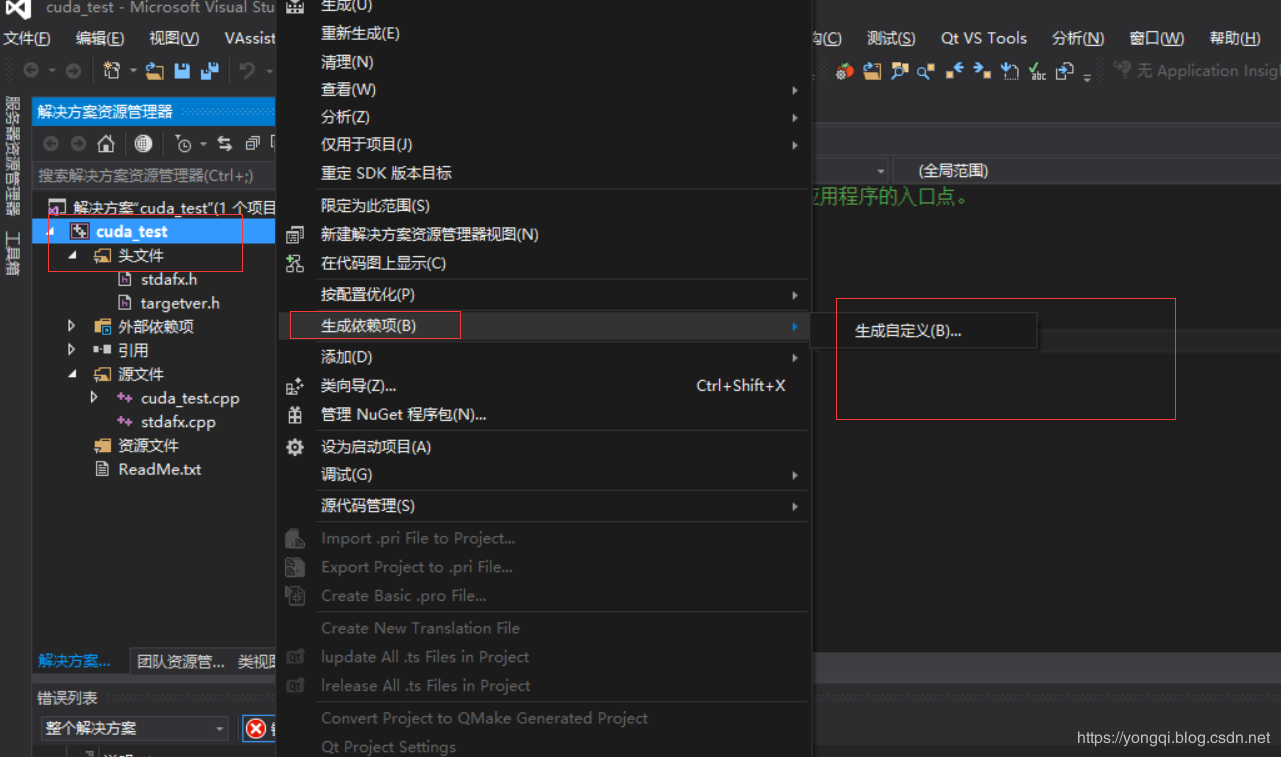Open the Qt VS Tools menu
This screenshot has height=757, width=1281.
(x=984, y=38)
